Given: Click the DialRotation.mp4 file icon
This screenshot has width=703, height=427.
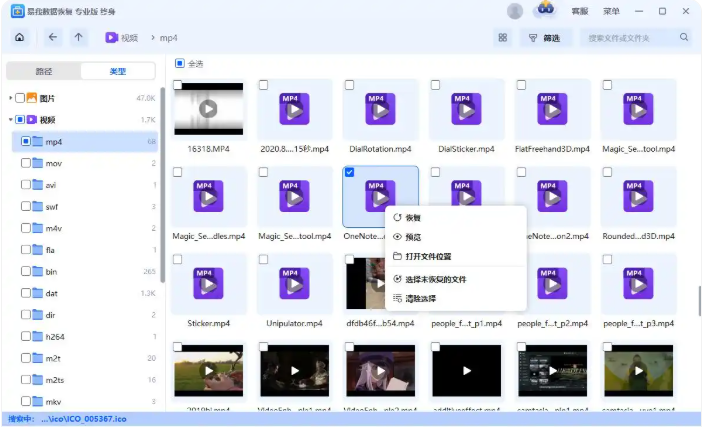Looking at the screenshot, I should (x=380, y=109).
